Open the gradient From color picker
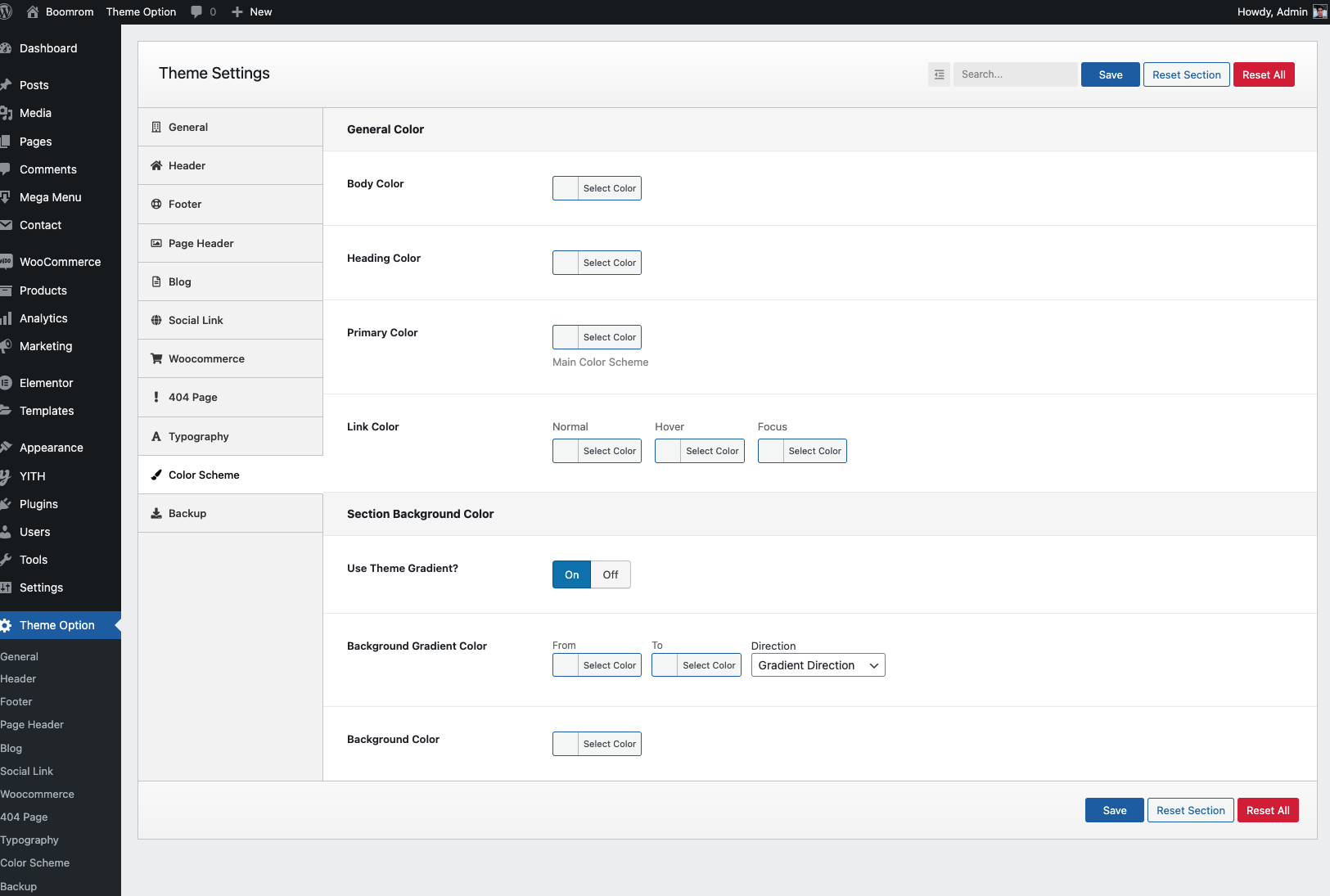Viewport: 1330px width, 896px height. (x=597, y=665)
